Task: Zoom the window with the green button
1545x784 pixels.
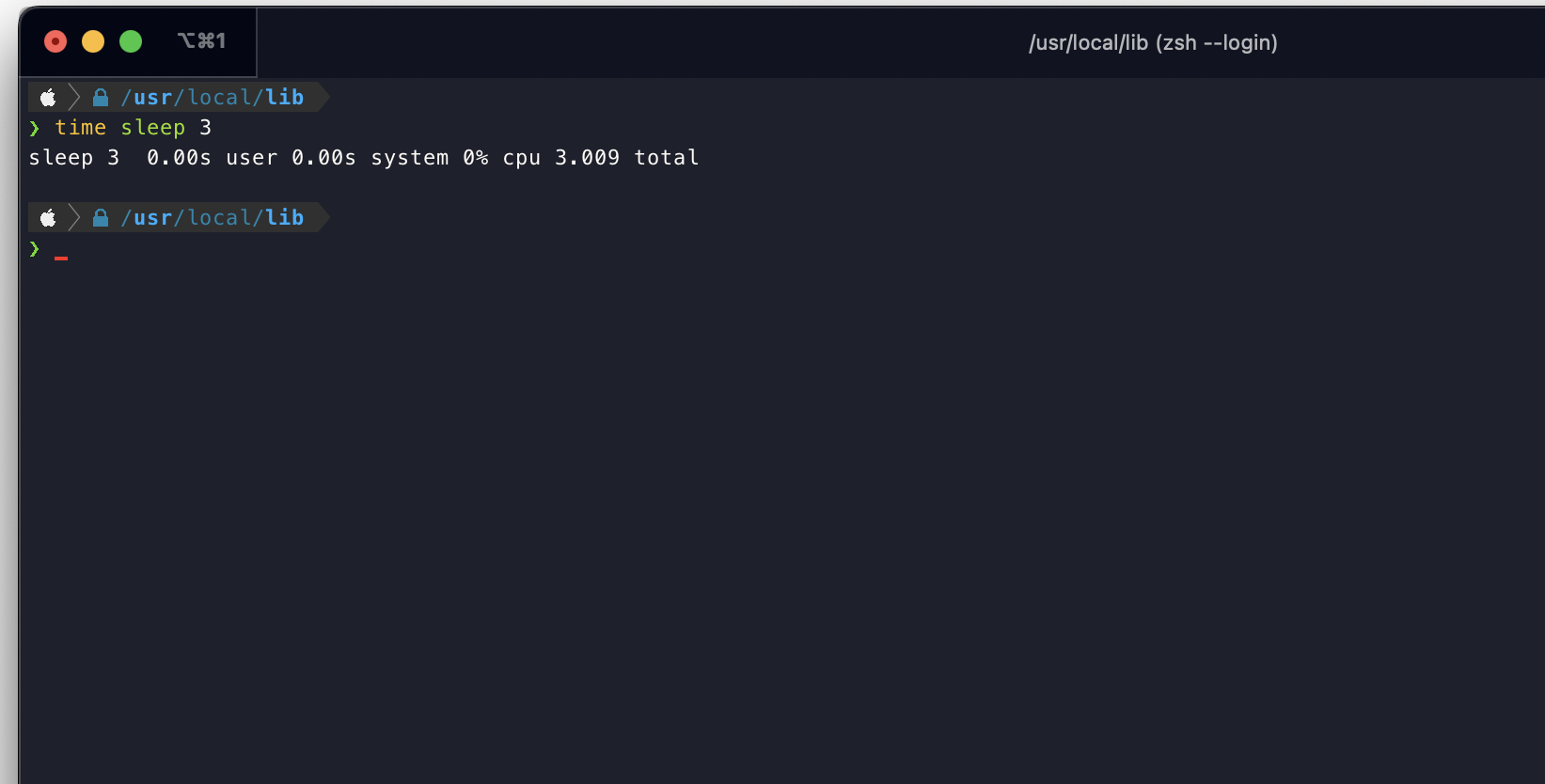Action: click(x=131, y=41)
